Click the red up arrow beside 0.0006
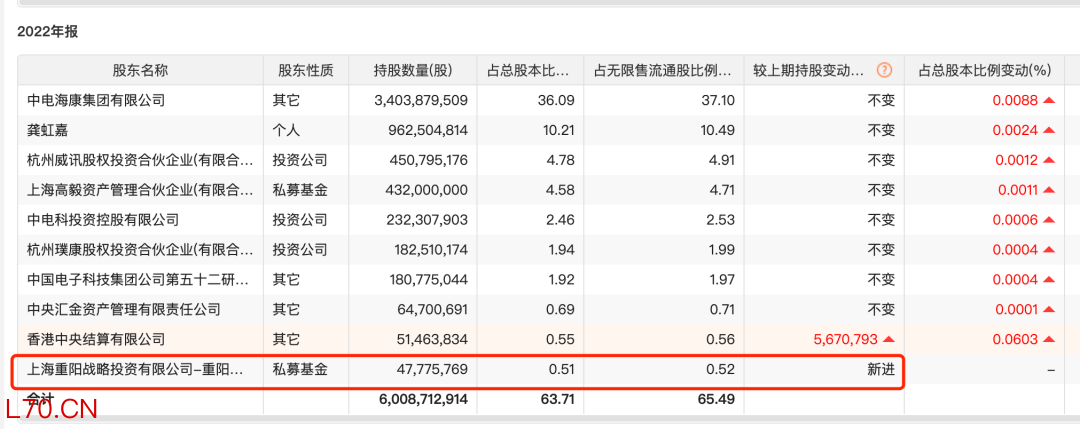Screen dimensions: 1080x429 coord(1048,220)
